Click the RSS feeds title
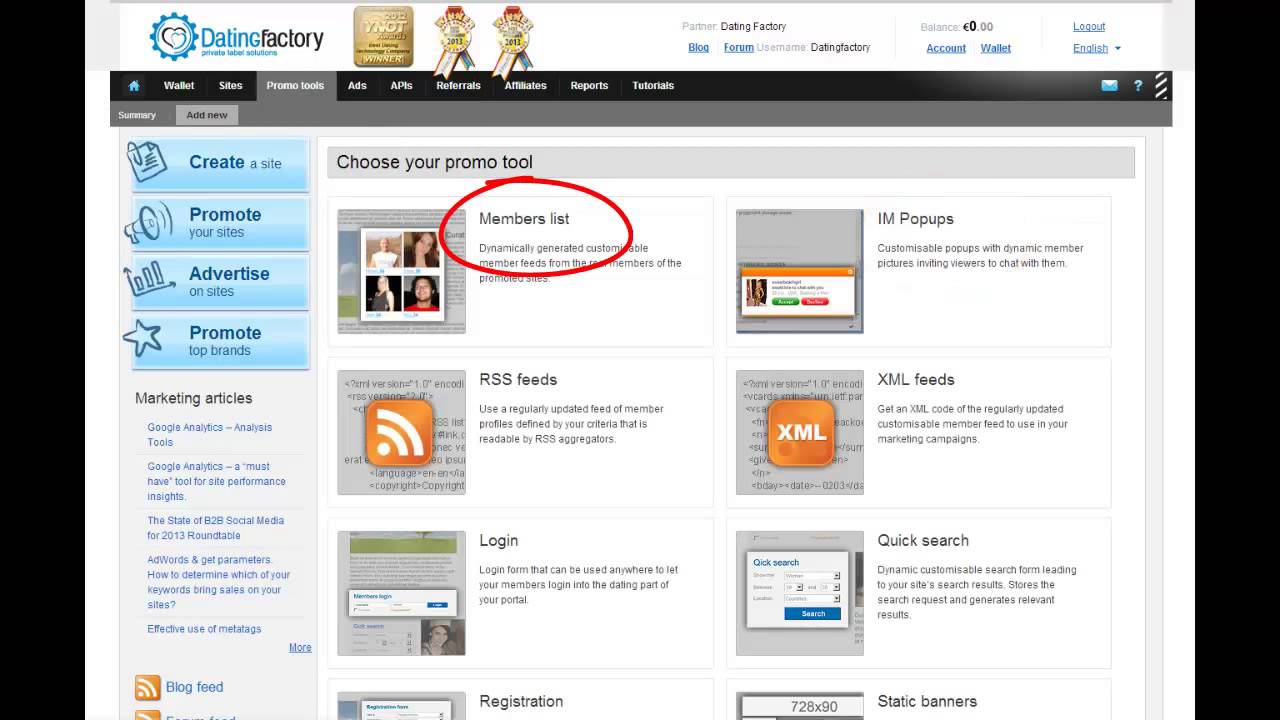1280x720 pixels. click(x=518, y=380)
